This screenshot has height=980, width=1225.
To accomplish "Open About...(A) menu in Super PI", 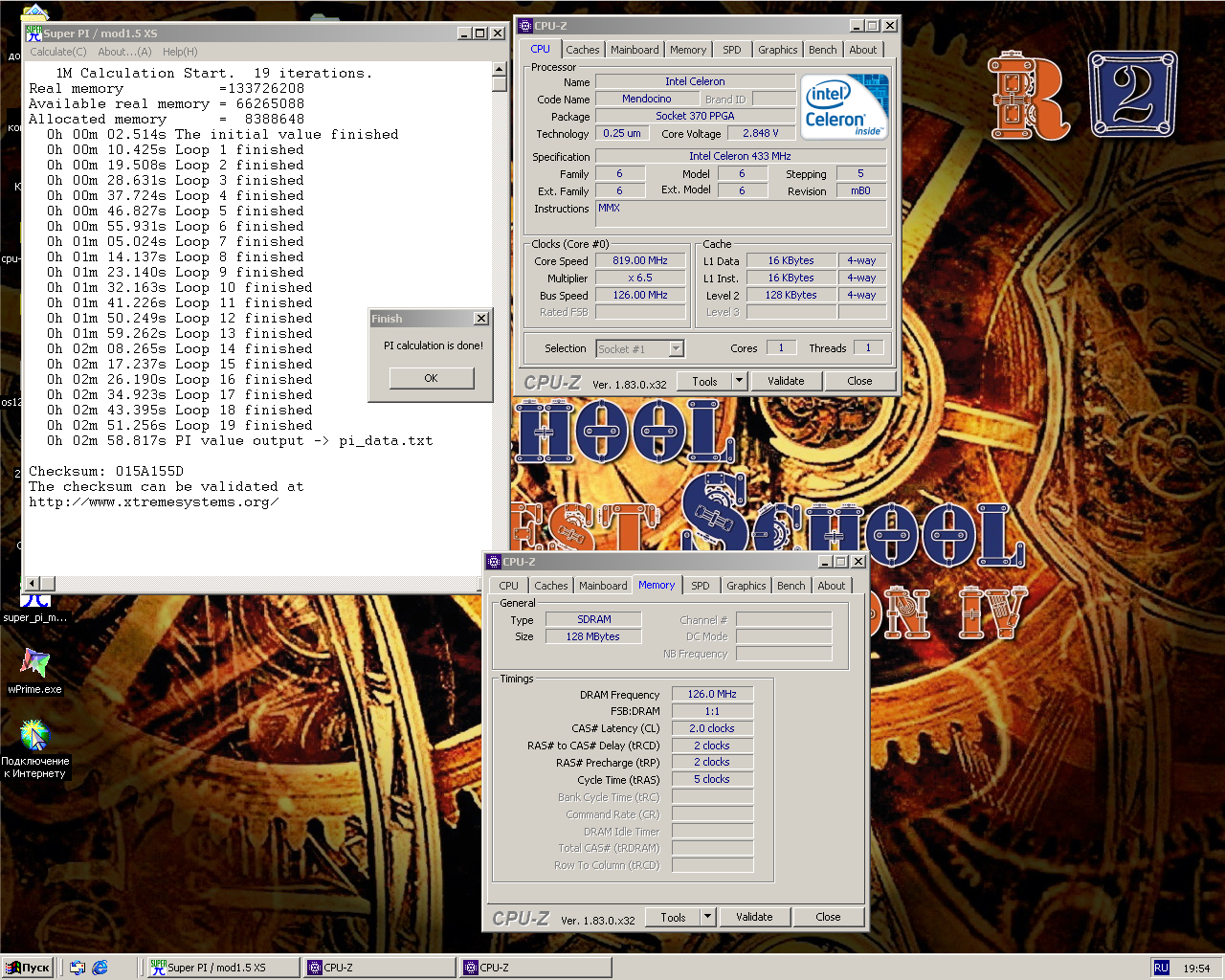I will click(x=124, y=52).
